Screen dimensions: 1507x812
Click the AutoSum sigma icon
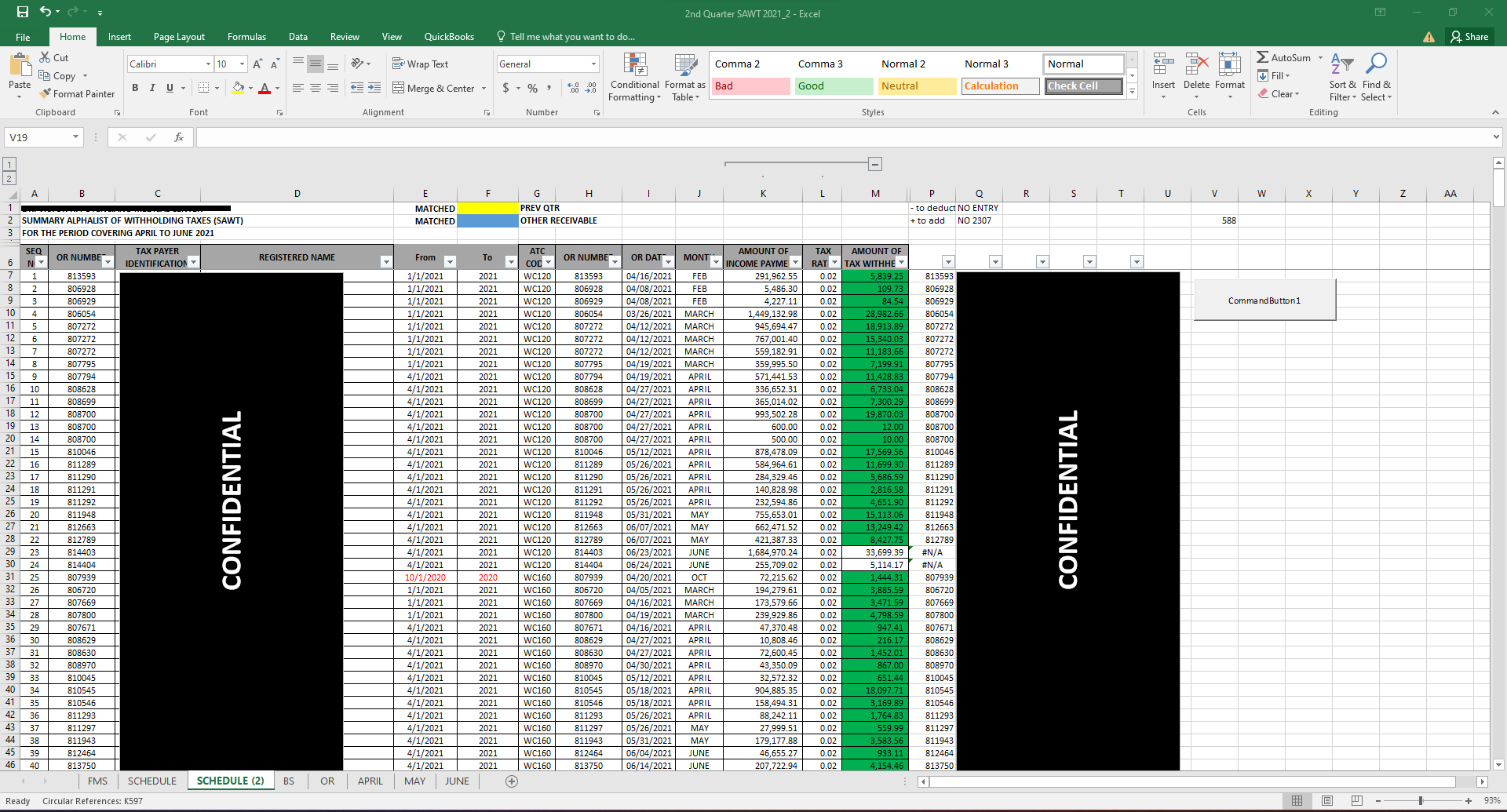click(1263, 57)
